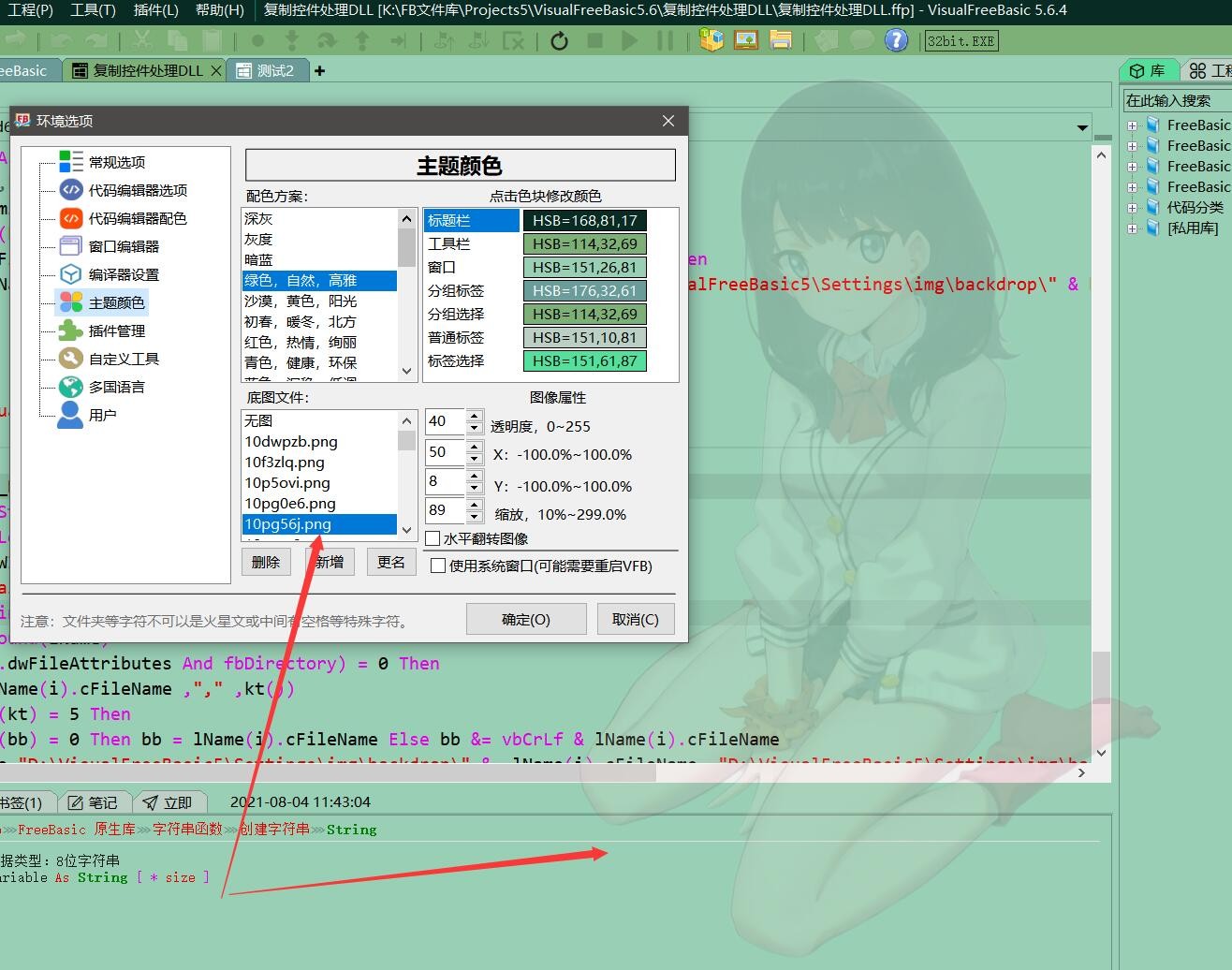This screenshot has height=970, width=1232.
Task: Click the colorful package box toolbar icon
Action: point(711,40)
